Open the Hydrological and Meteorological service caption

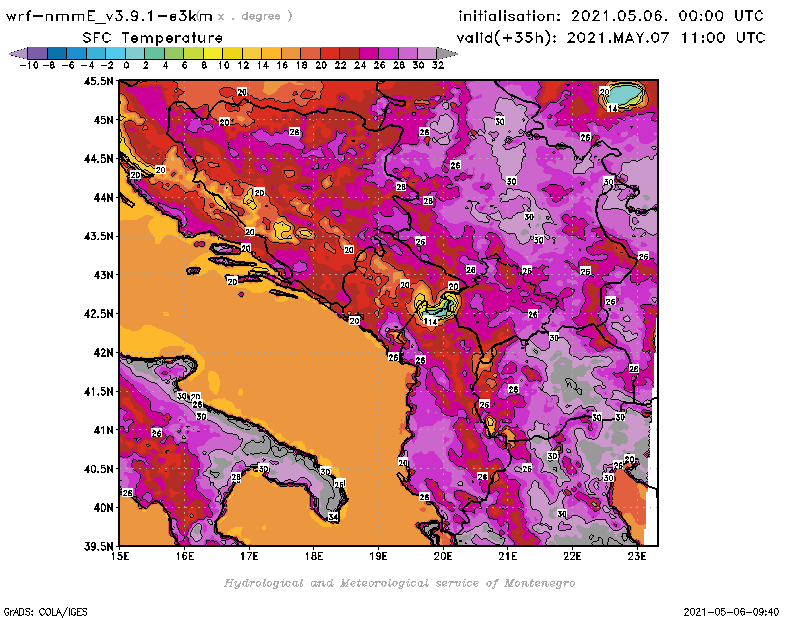pos(399,583)
